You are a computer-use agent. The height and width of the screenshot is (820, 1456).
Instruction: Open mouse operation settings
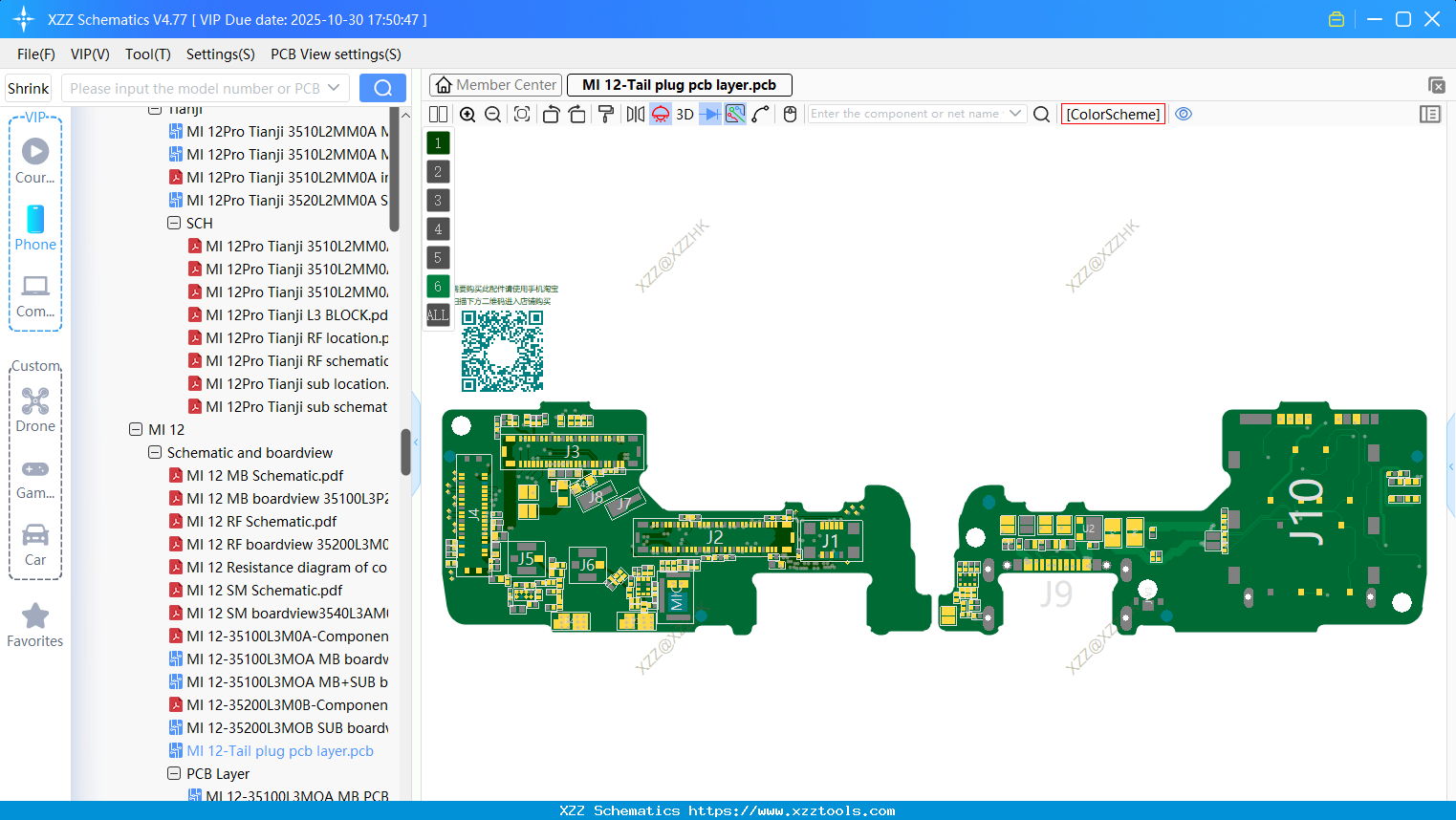pos(790,114)
